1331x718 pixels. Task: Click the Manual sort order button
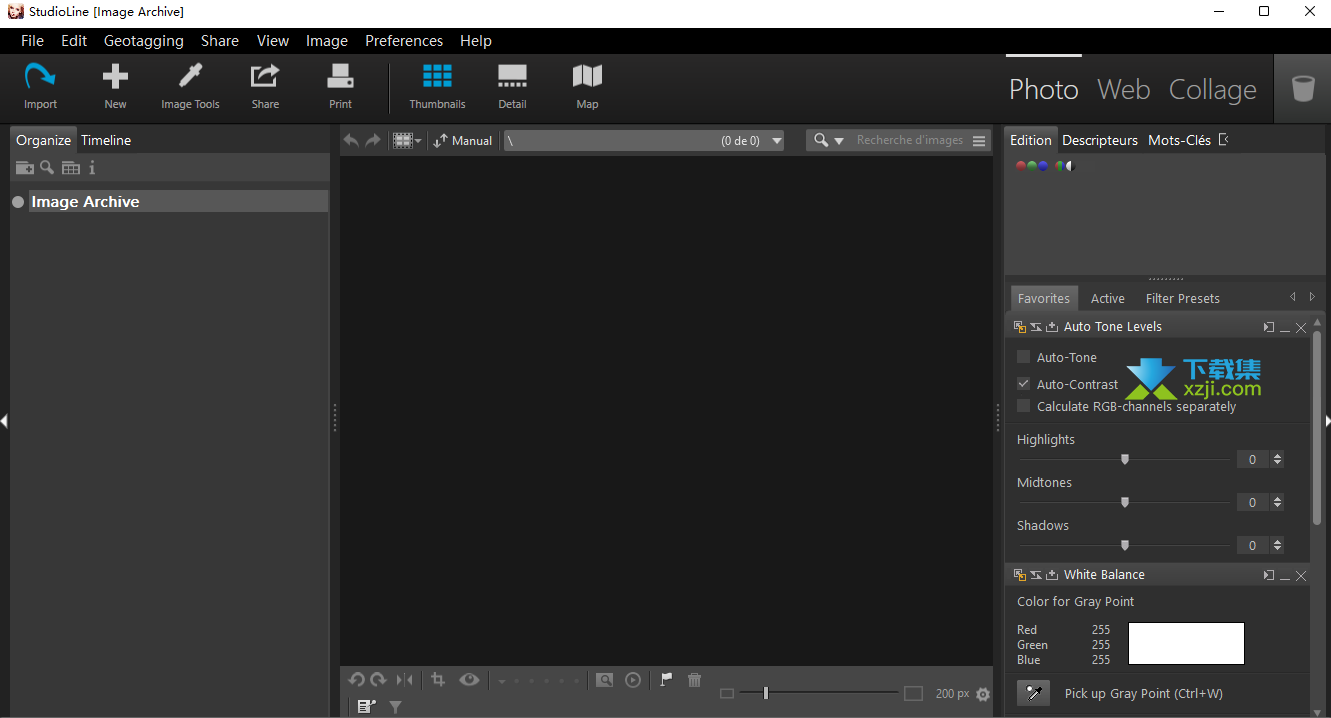462,141
